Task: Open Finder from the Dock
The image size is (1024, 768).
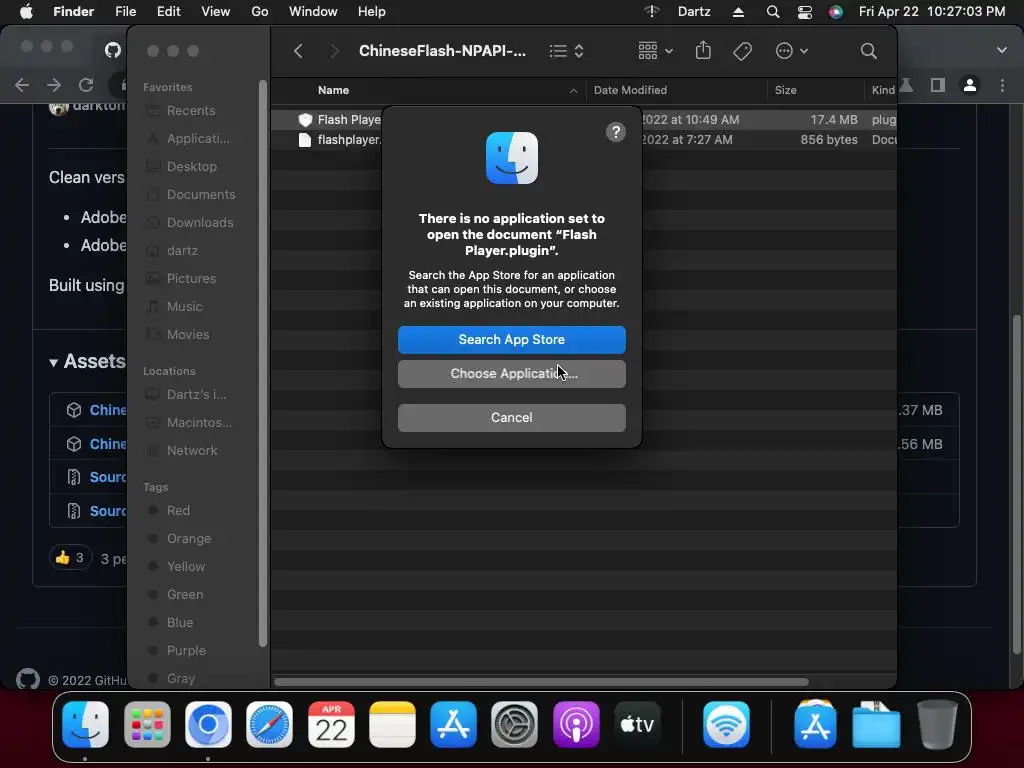Action: click(x=86, y=724)
